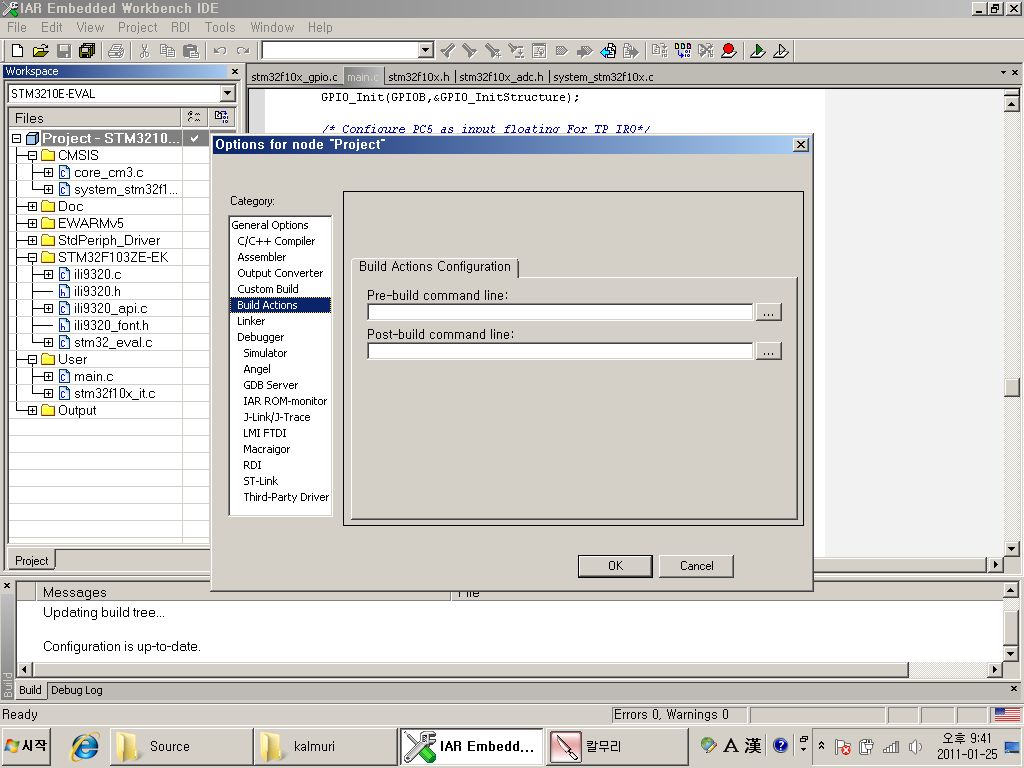This screenshot has width=1024, height=768.
Task: Open the toolbar quick search dropdown arrow
Action: (426, 50)
